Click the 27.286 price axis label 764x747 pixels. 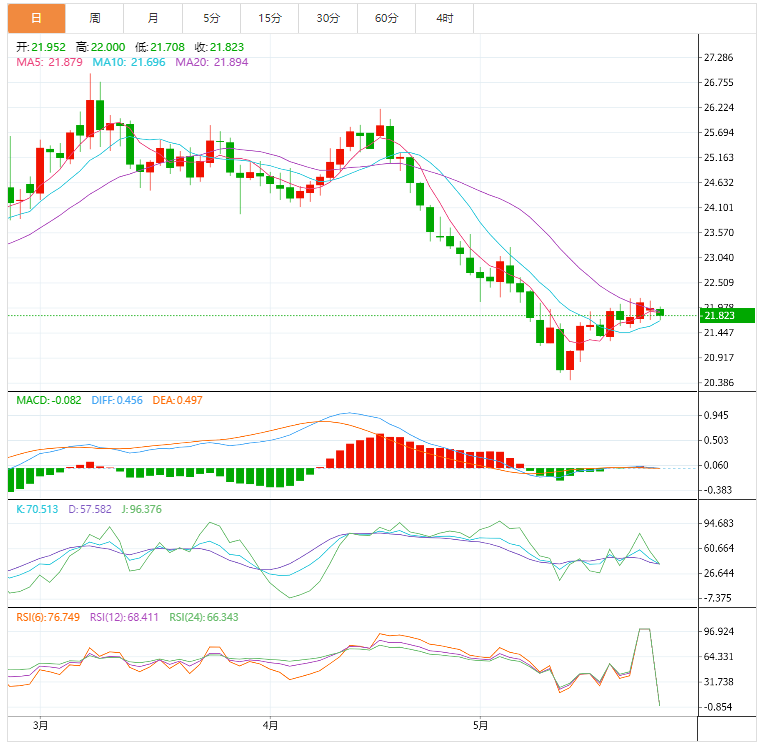(719, 57)
